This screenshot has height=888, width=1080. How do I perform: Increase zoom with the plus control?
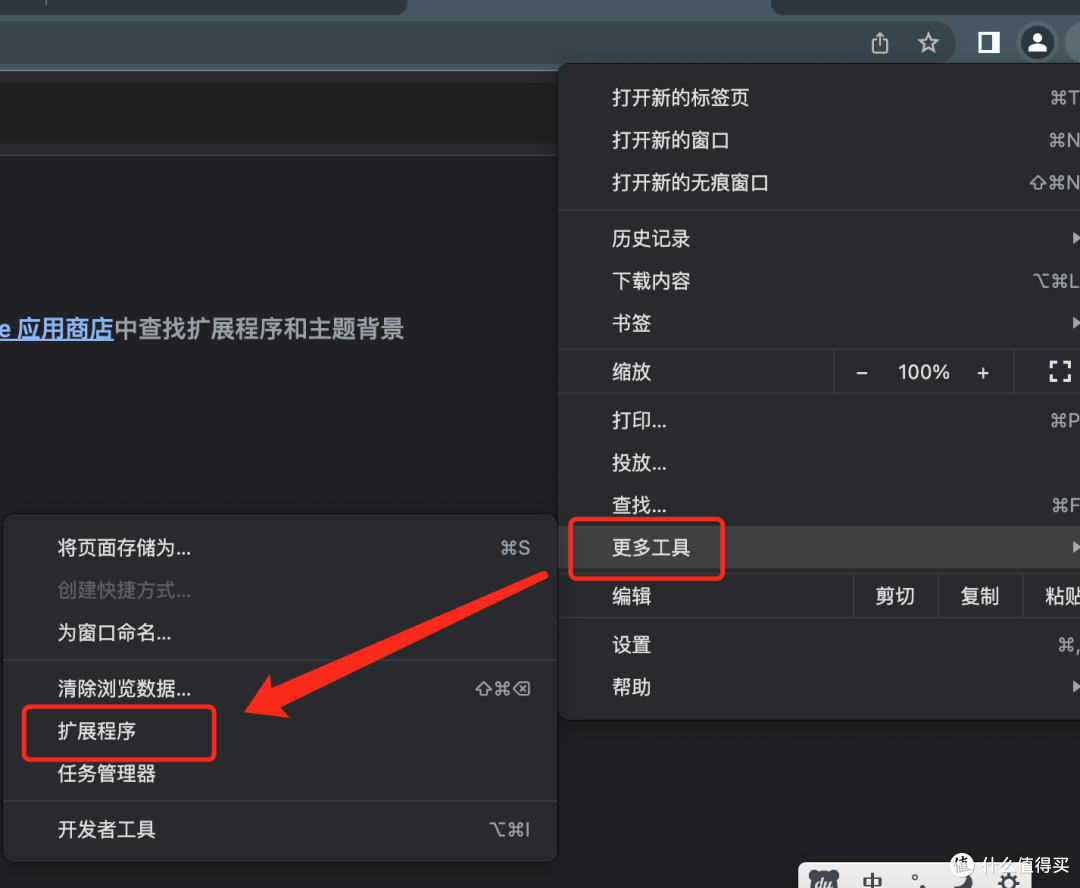pos(983,371)
